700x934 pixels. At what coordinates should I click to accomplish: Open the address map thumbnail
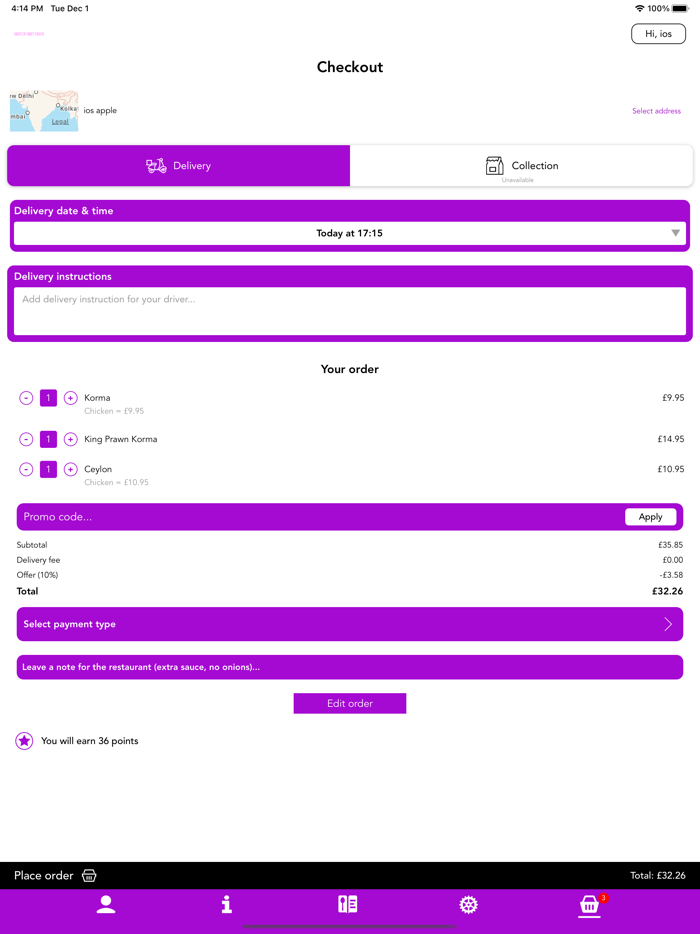click(44, 110)
